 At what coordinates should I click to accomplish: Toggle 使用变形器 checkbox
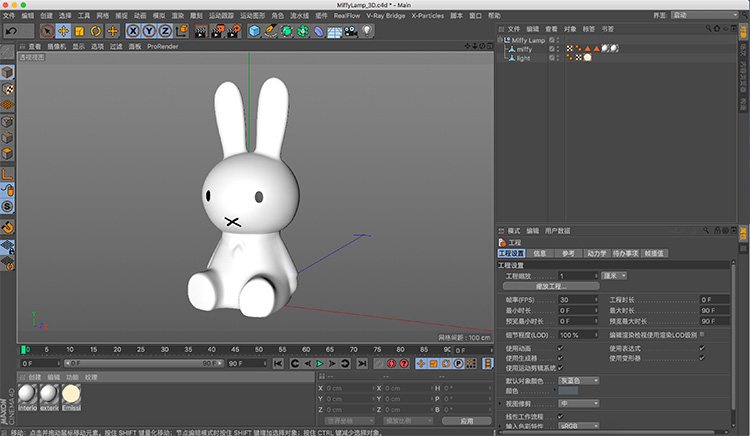pyautogui.click(x=702, y=358)
